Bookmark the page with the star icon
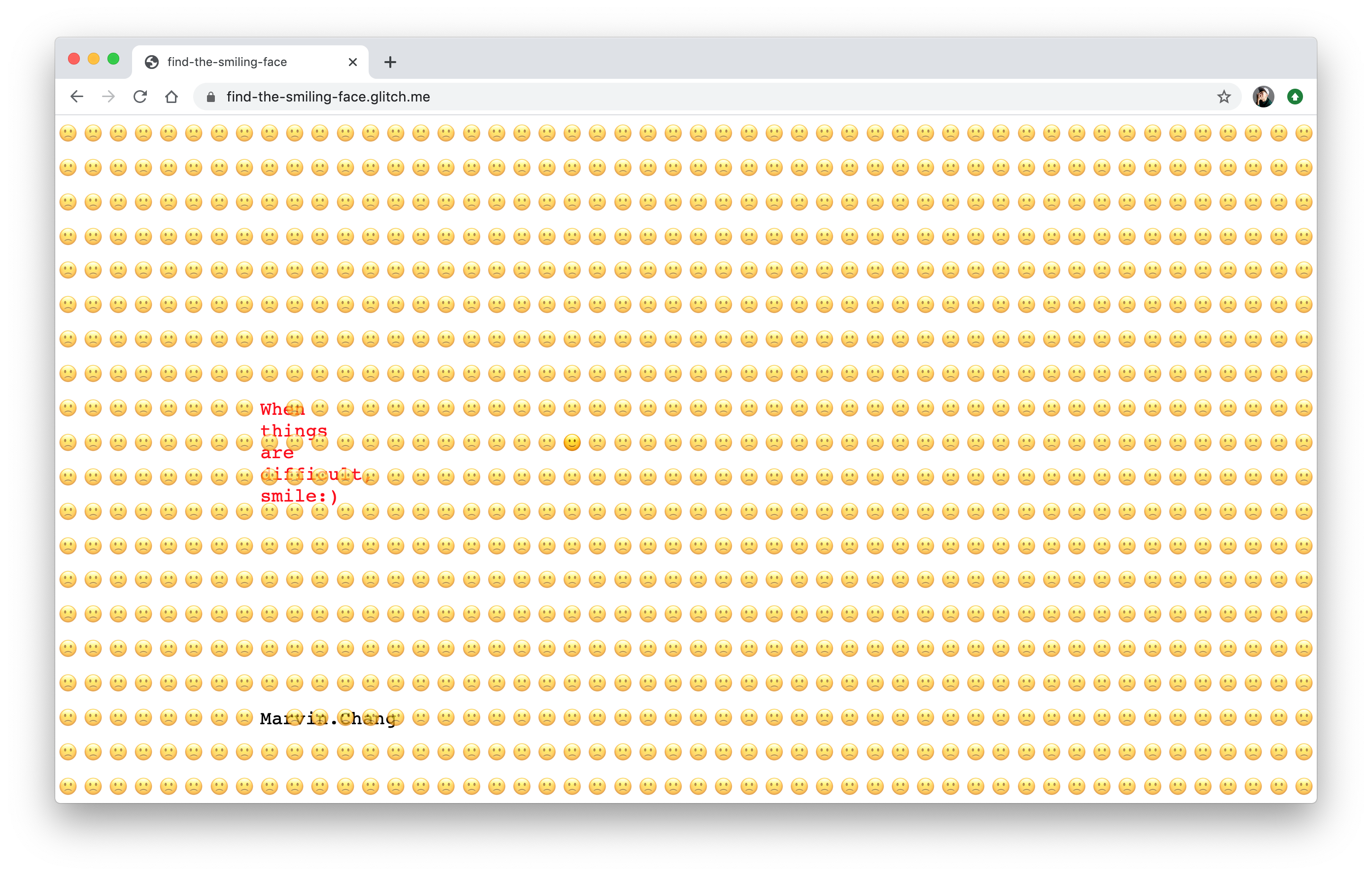The width and height of the screenshot is (1372, 876). (x=1224, y=97)
